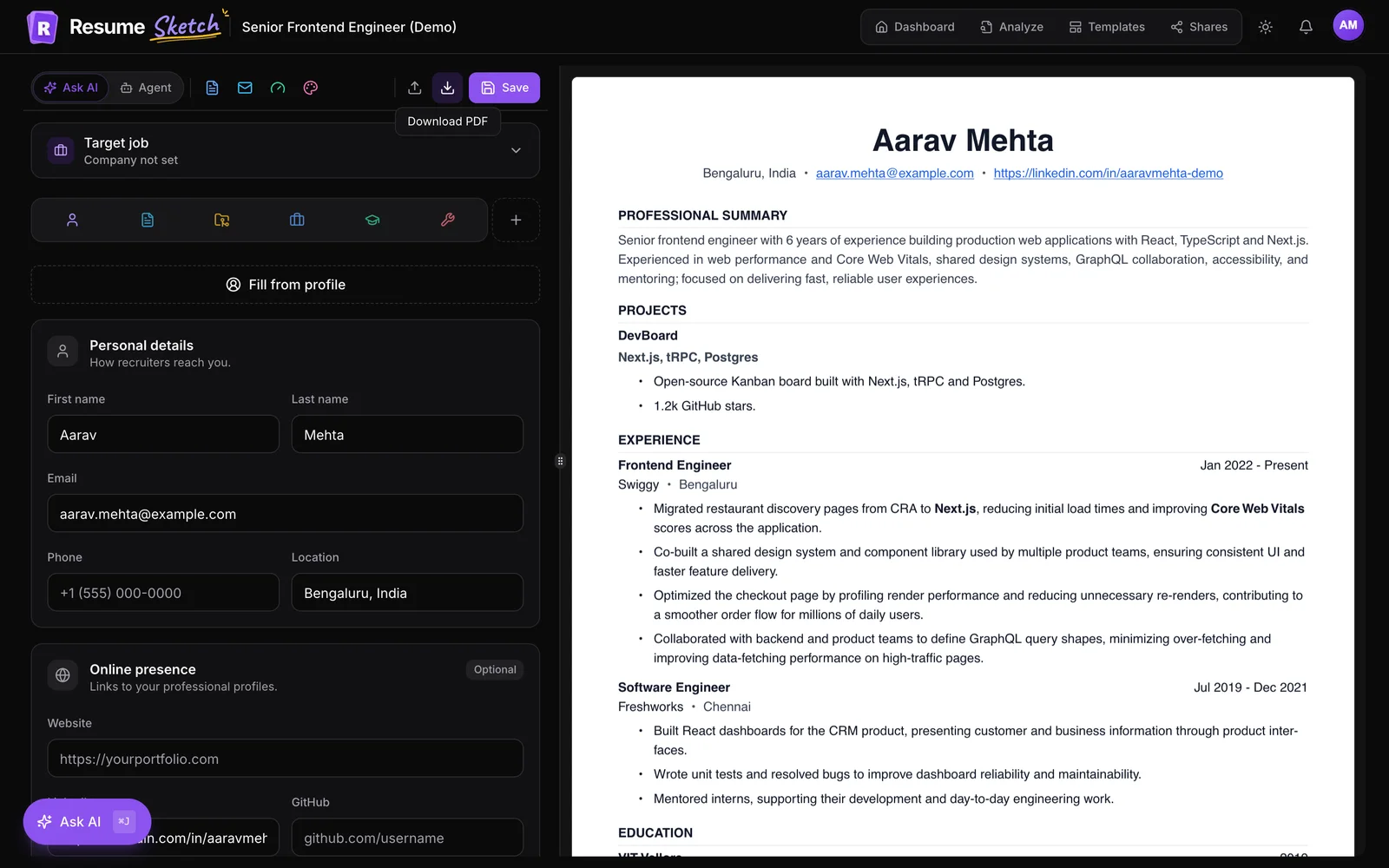The width and height of the screenshot is (1389, 868).
Task: Open the score gauge icon
Action: point(278,88)
